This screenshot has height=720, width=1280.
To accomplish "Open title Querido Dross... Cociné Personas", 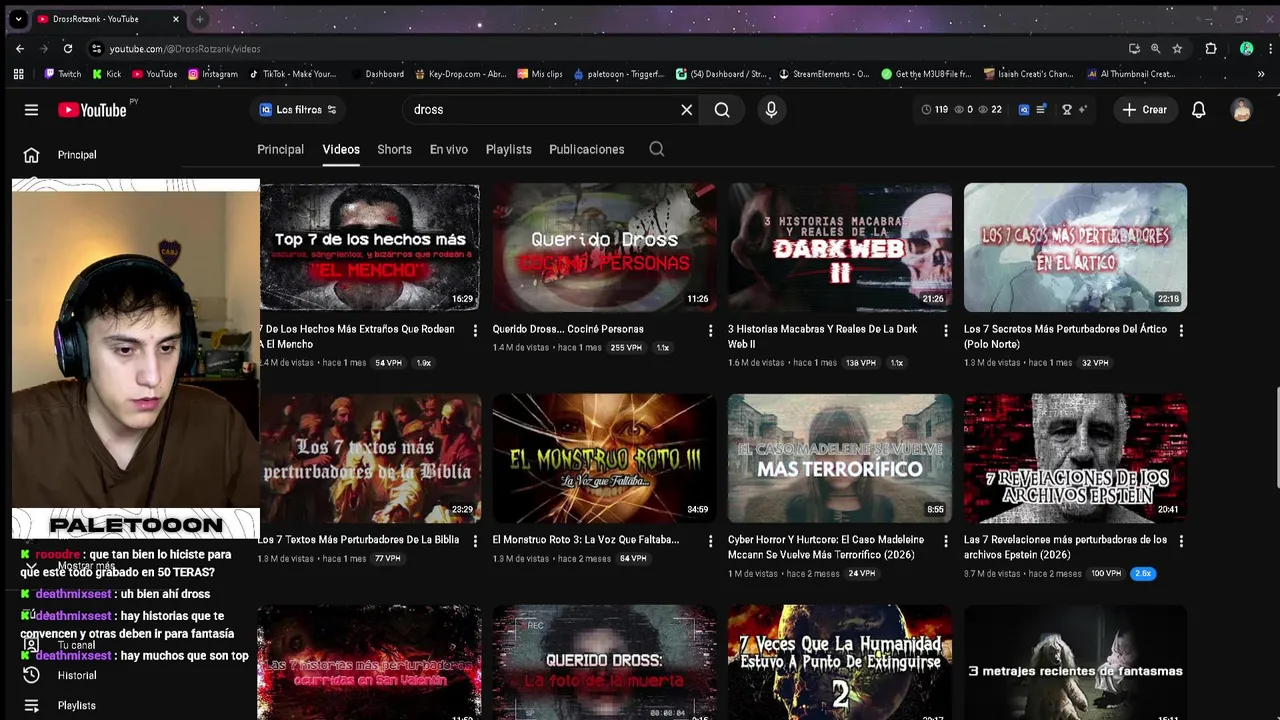I will coord(568,329).
